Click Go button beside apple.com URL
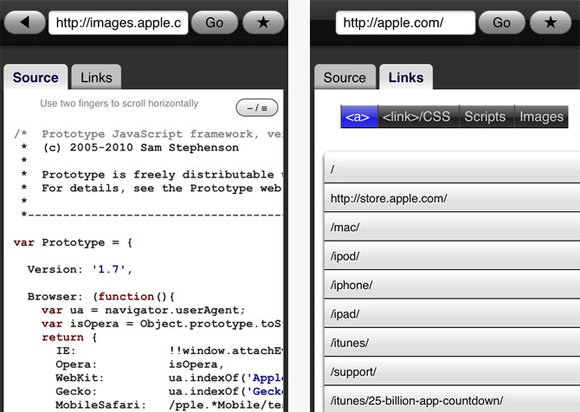Viewport: 580px width, 412px height. click(x=502, y=23)
